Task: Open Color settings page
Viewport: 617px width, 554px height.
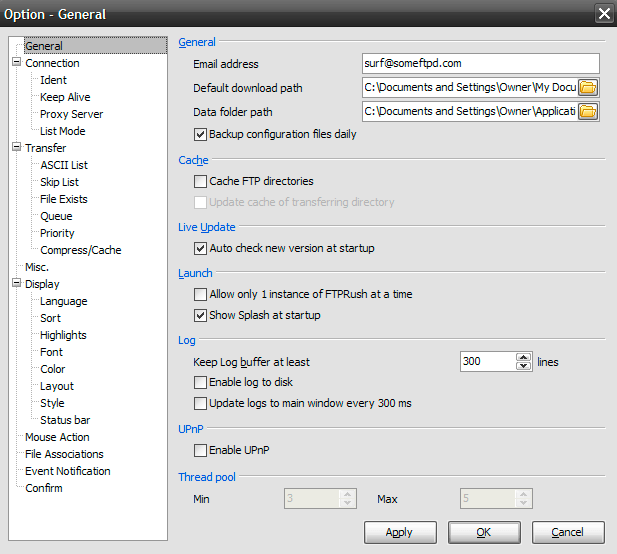Action: tap(53, 369)
